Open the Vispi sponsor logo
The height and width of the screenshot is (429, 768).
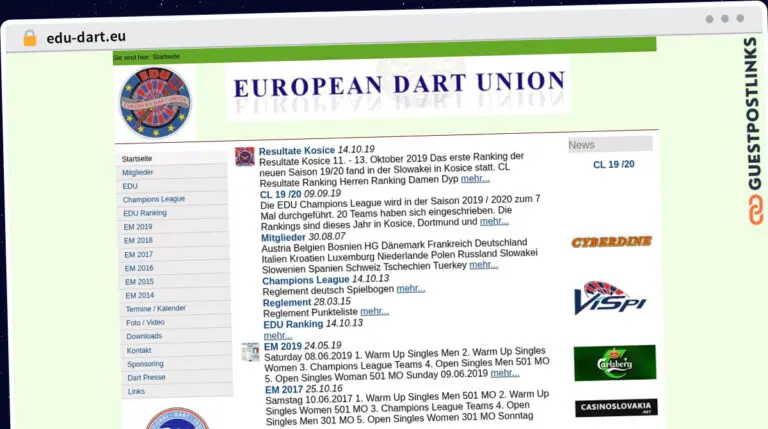tap(610, 298)
